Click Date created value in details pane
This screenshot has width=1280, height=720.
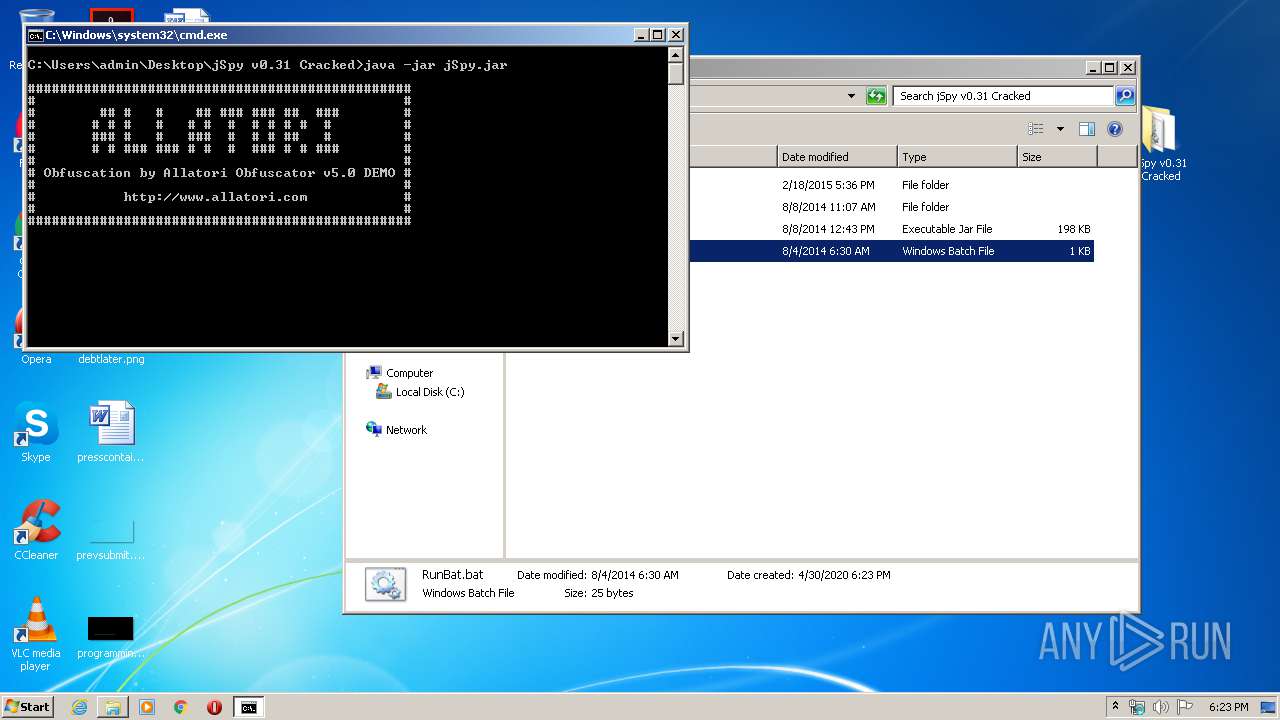click(844, 575)
